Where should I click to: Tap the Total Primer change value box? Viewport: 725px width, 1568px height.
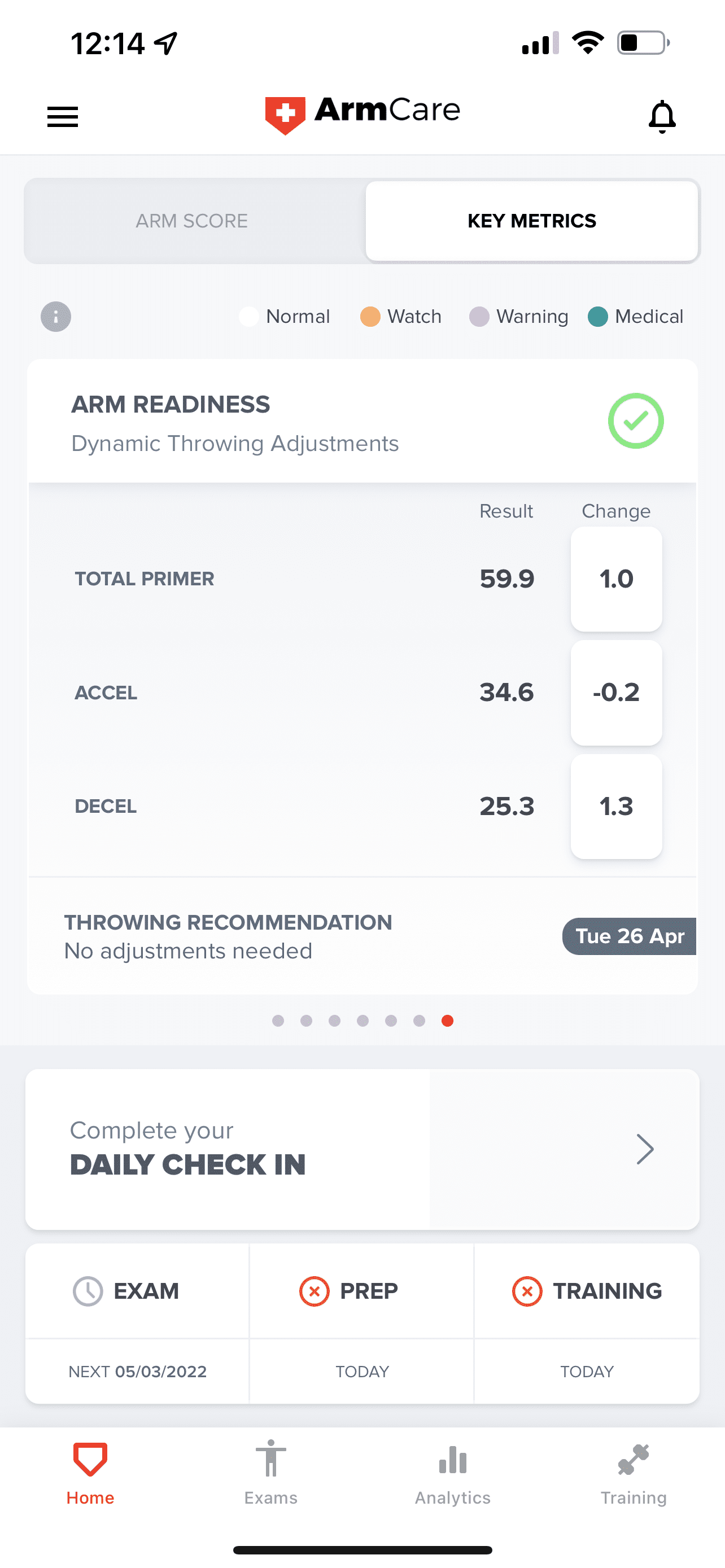616,579
